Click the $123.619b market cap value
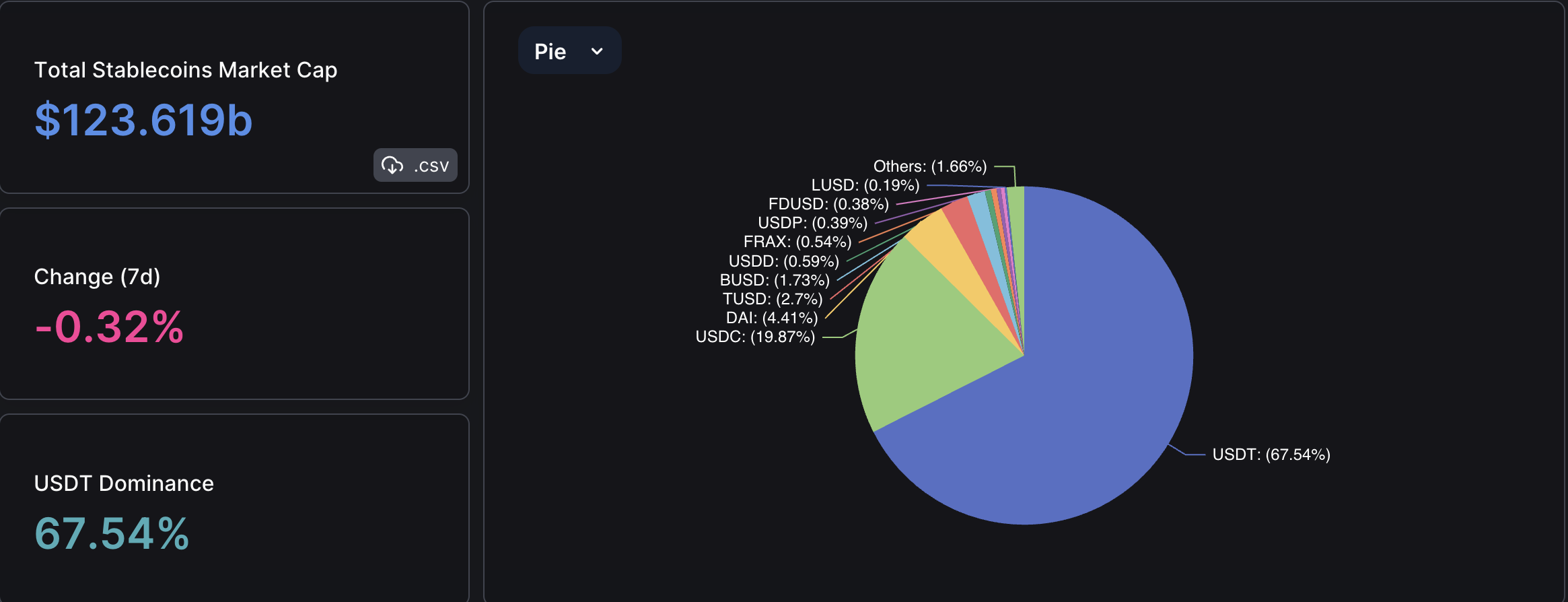 tap(143, 120)
